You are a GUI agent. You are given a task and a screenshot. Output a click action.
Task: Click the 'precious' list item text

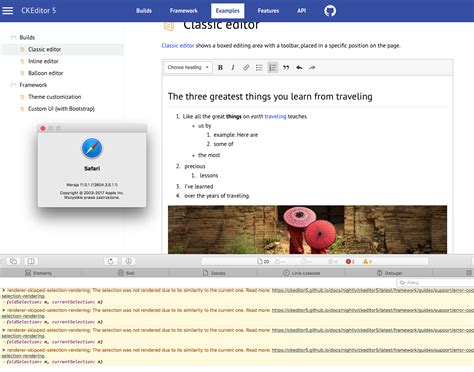(x=195, y=166)
